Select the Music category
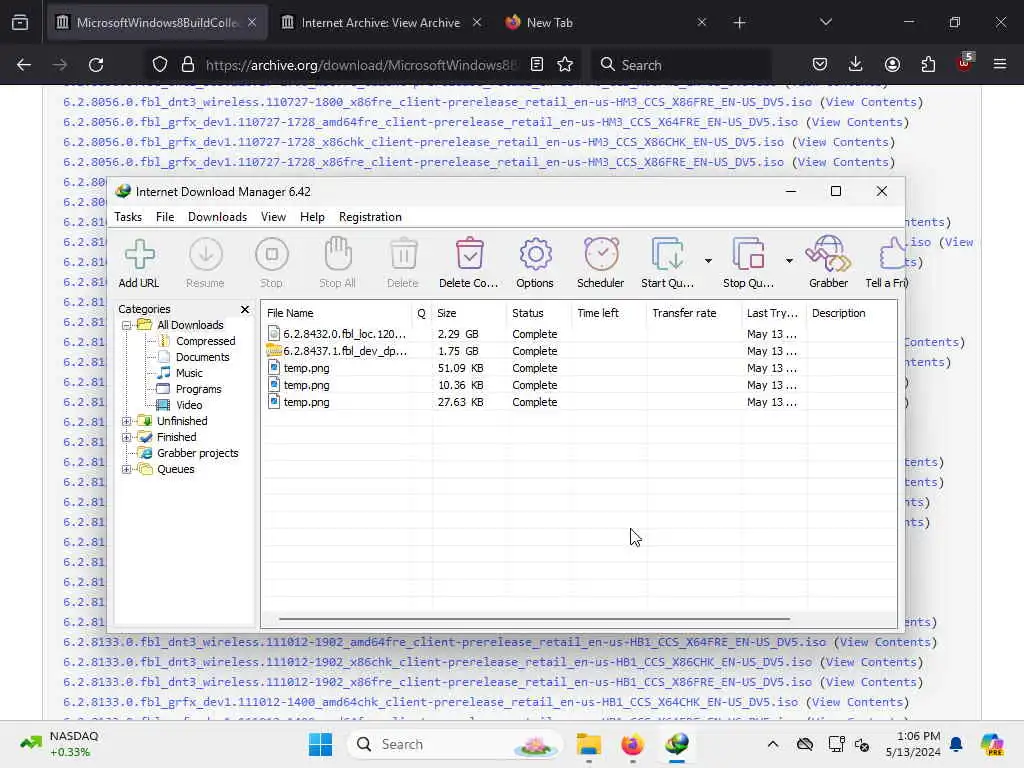1024x768 pixels. (x=189, y=373)
